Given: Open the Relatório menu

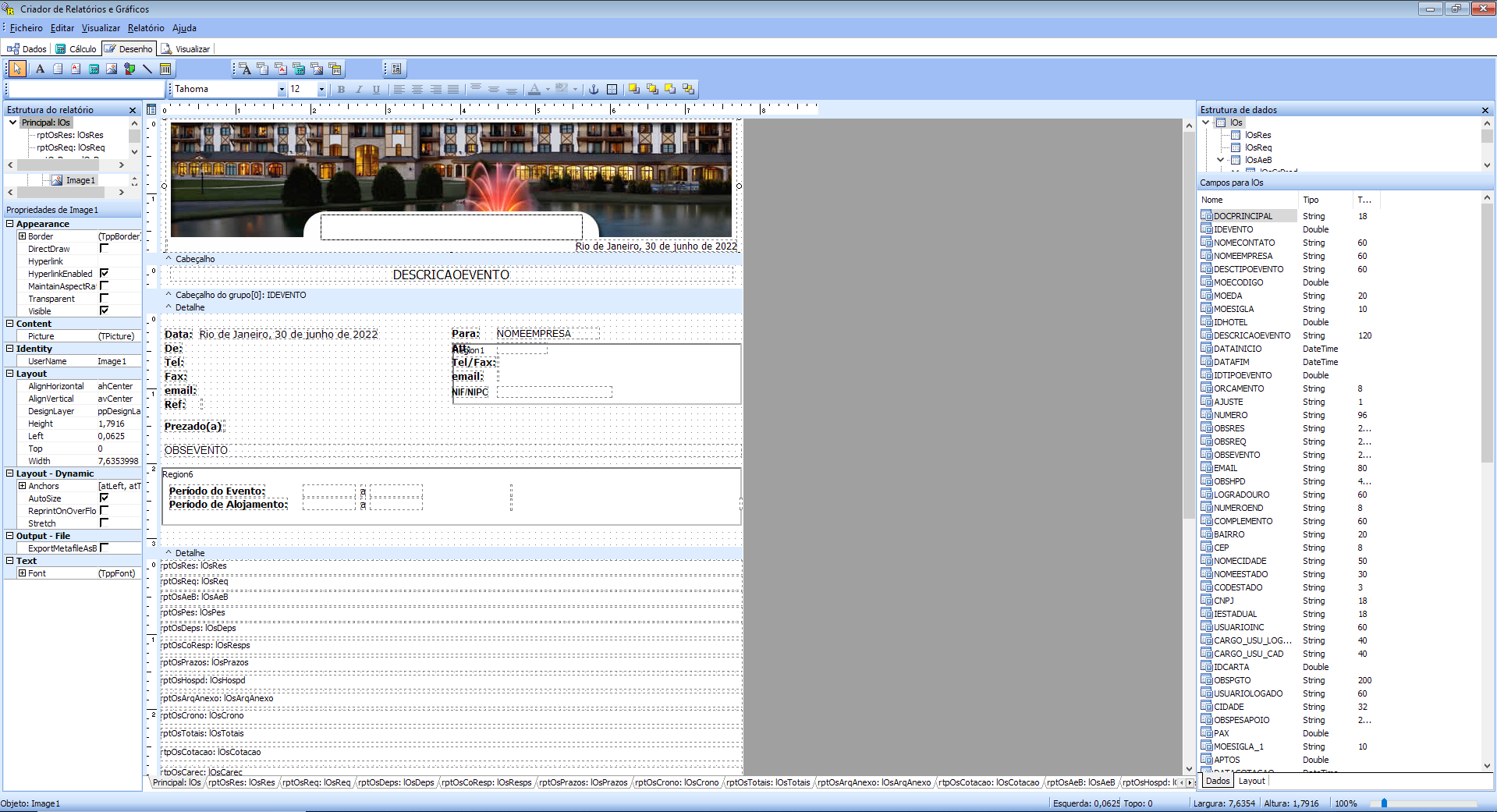Looking at the screenshot, I should click(146, 28).
